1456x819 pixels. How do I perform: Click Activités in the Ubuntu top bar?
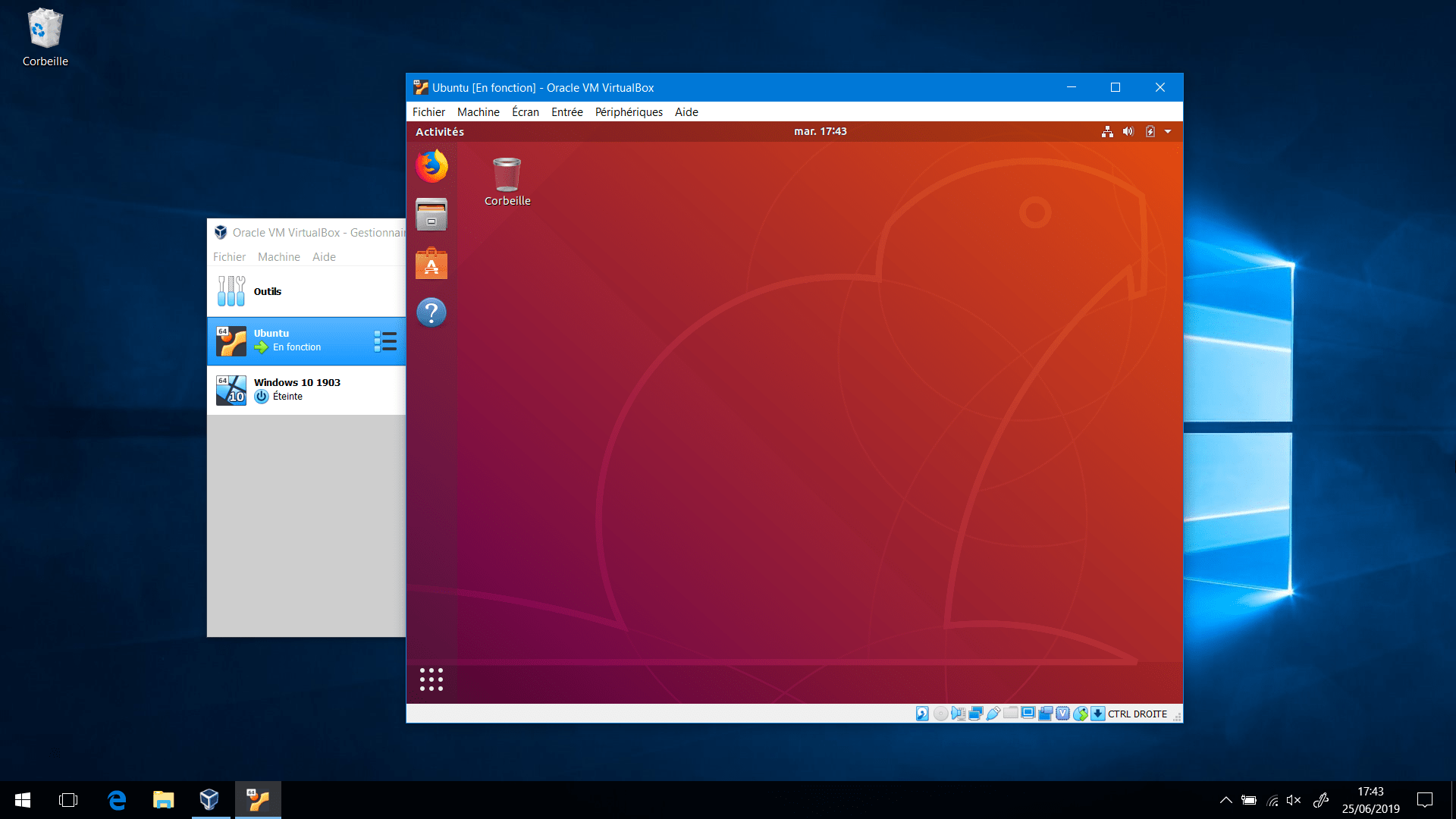440,132
